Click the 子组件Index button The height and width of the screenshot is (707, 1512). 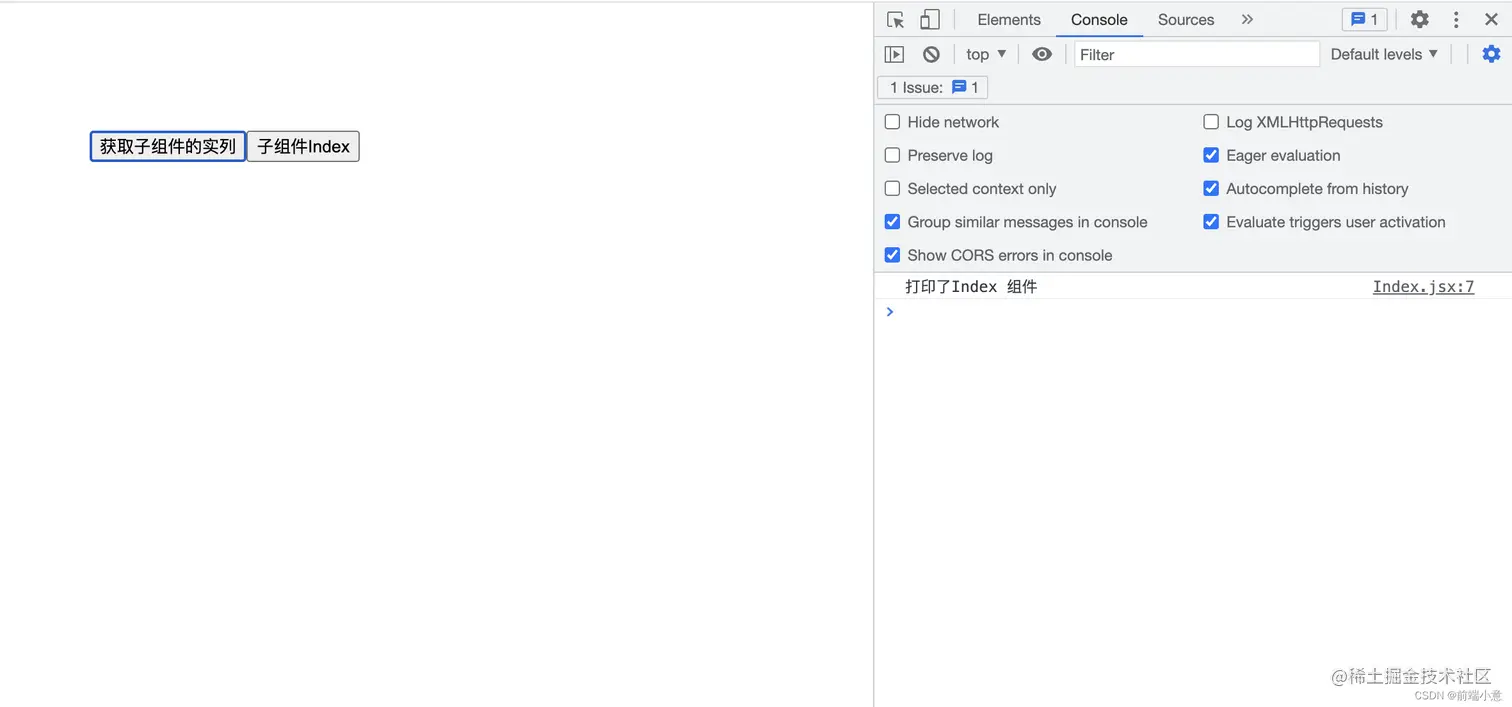[x=303, y=146]
